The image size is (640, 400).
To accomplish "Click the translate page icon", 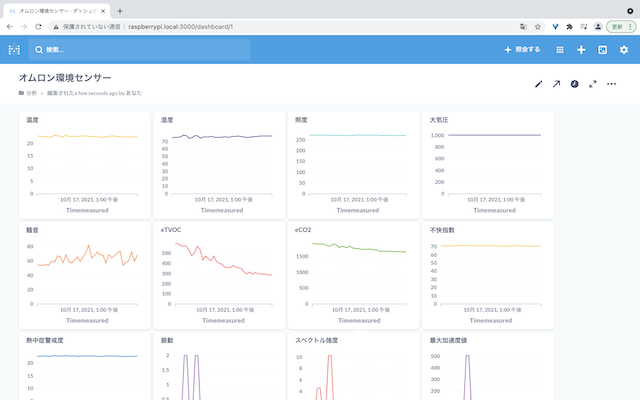I will 523,27.
